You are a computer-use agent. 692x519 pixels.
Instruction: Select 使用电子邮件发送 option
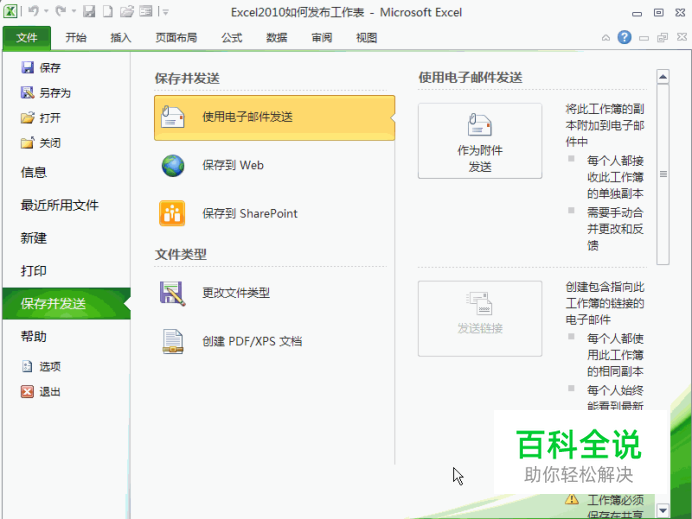coord(274,117)
